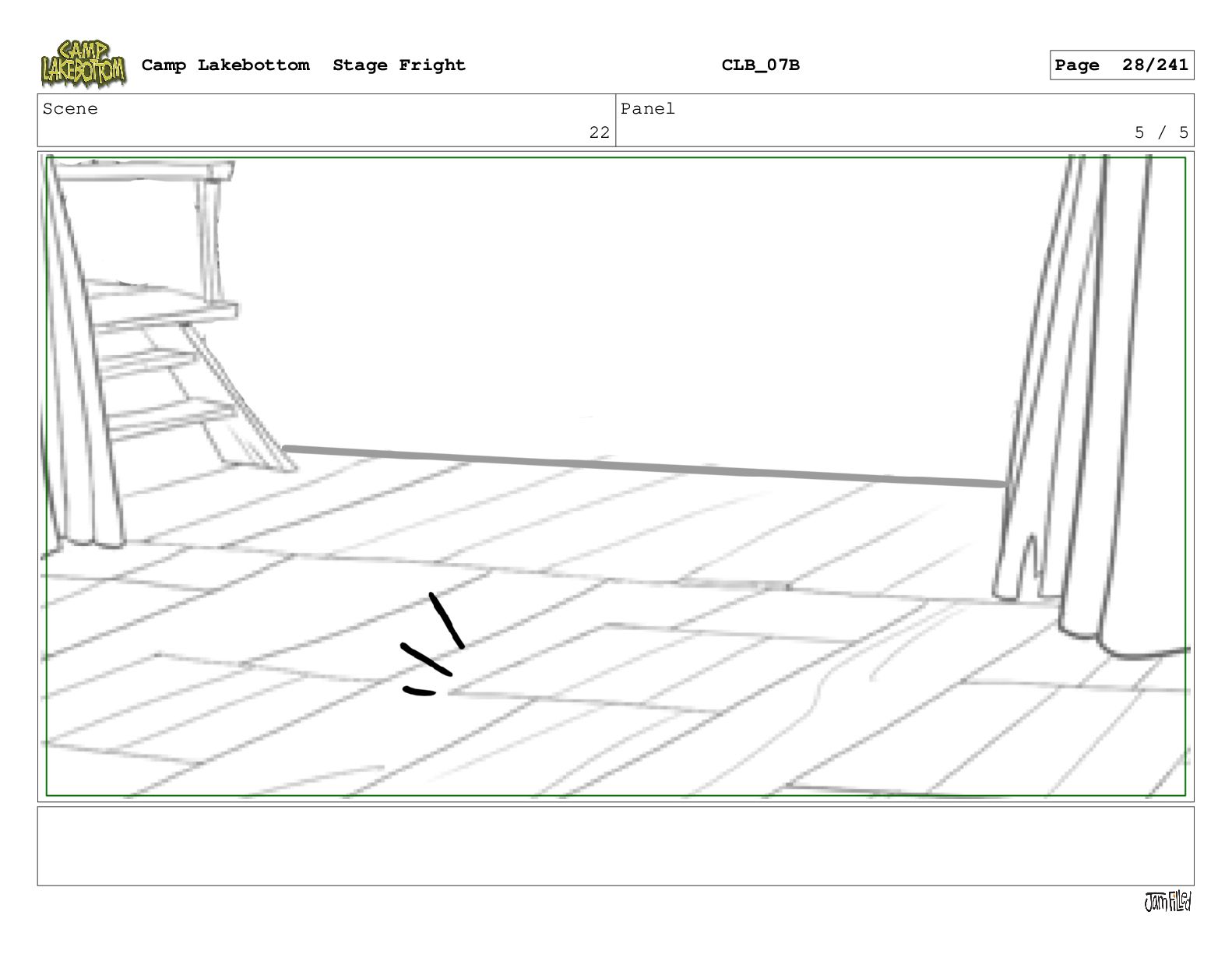Viewport: 1232px width, 954px height.
Task: Click the 'Panel' label
Action: (648, 109)
